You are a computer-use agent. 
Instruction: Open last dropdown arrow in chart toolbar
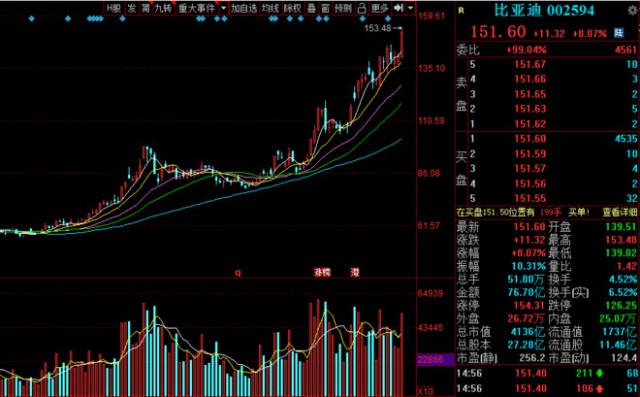pos(410,8)
